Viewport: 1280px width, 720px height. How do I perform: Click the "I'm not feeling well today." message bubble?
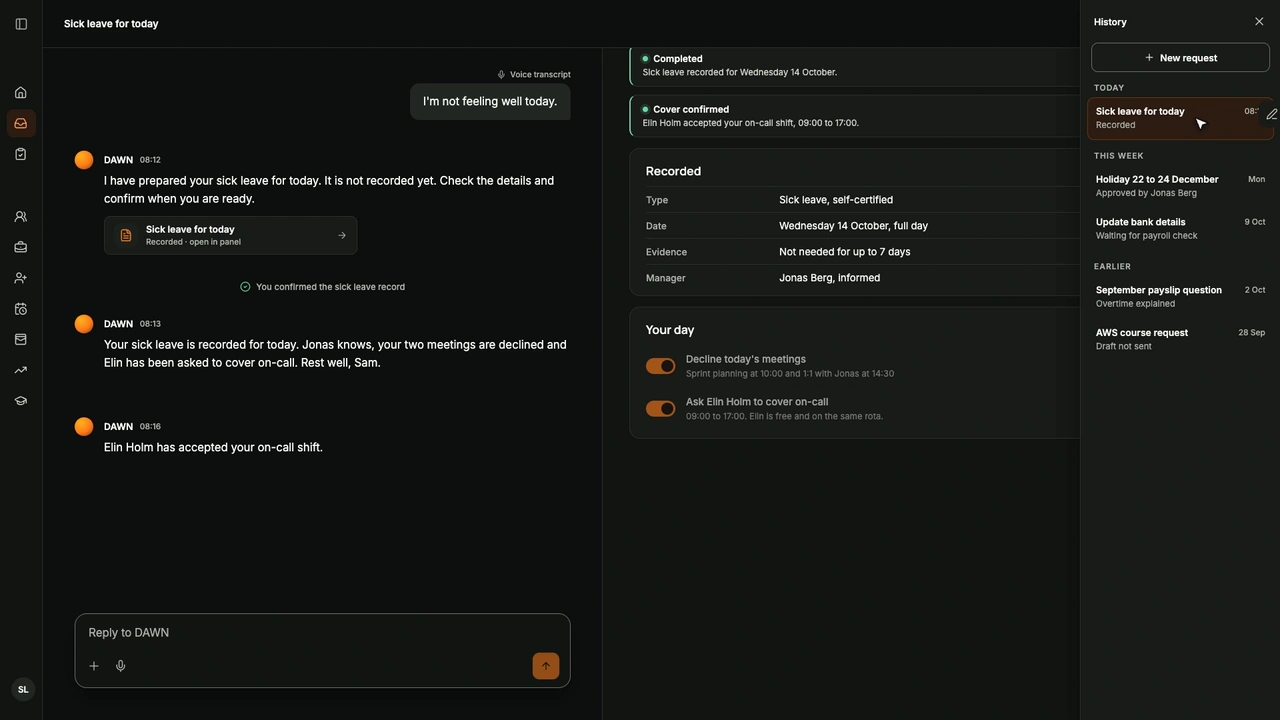tap(490, 102)
